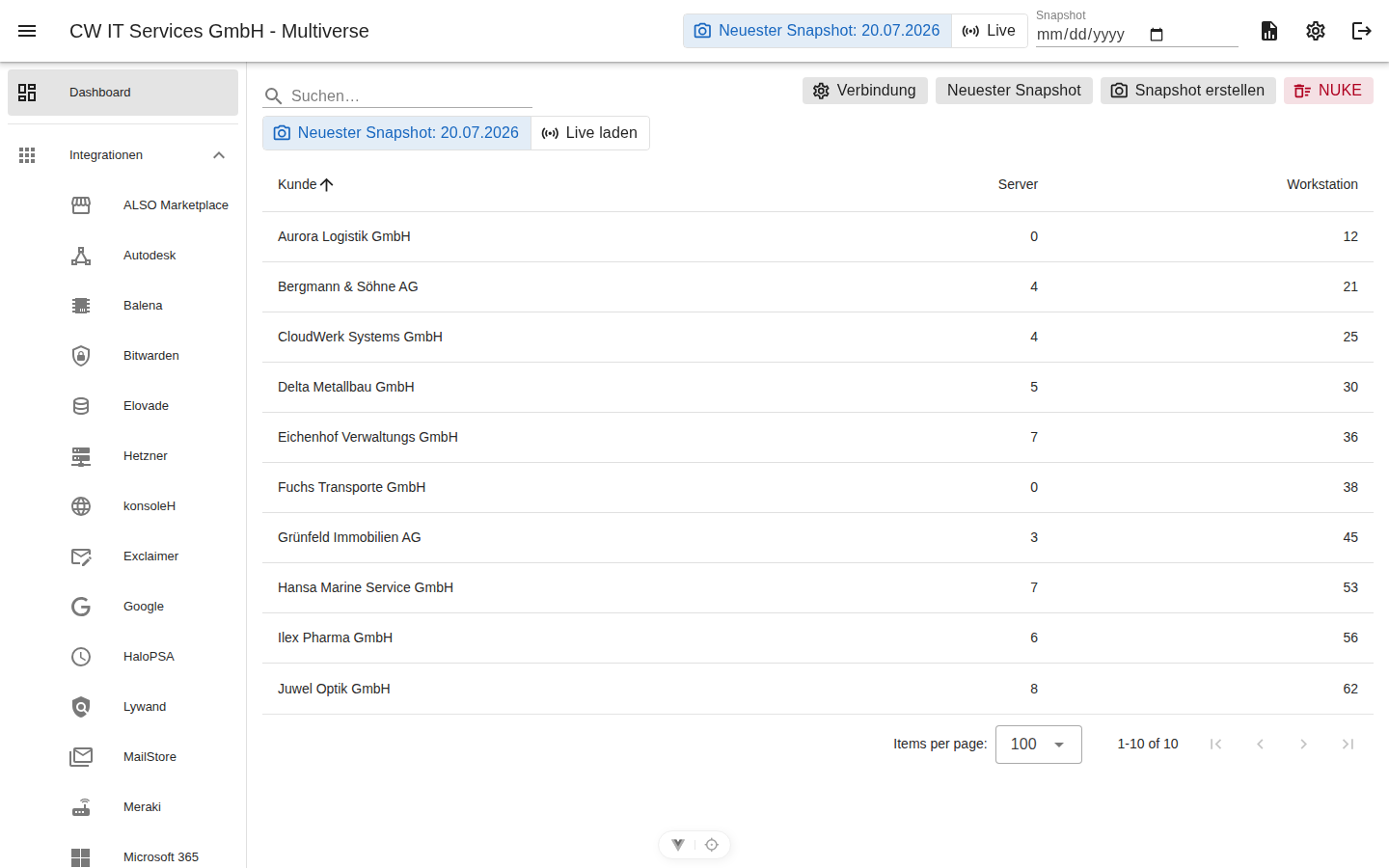Click the report file icon in header
The image size is (1389, 868).
point(1269,31)
